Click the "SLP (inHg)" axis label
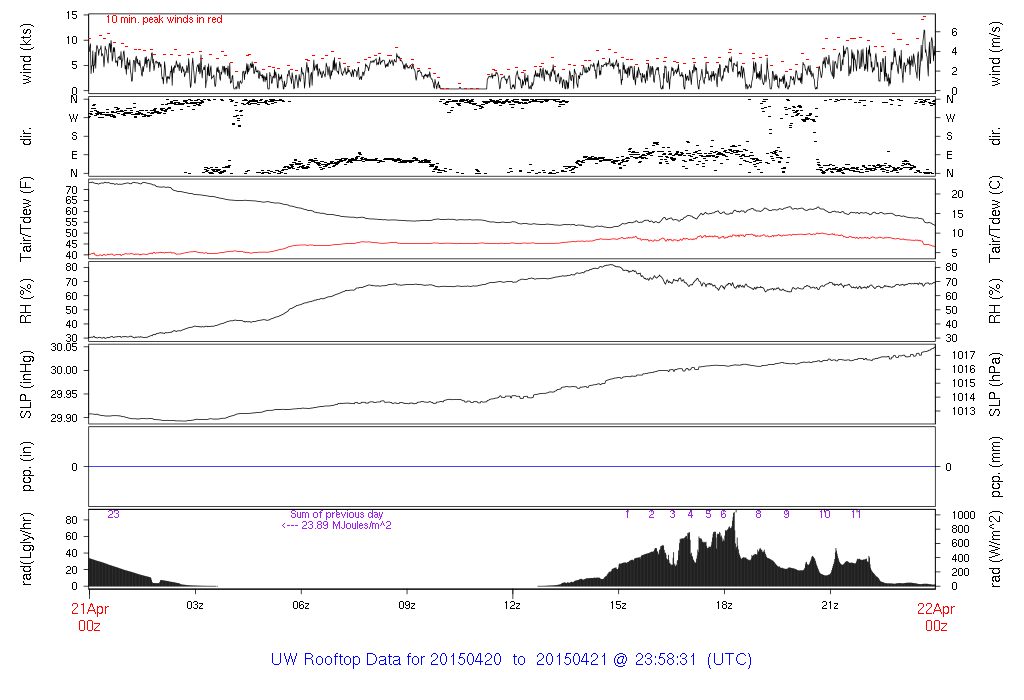 coord(29,385)
